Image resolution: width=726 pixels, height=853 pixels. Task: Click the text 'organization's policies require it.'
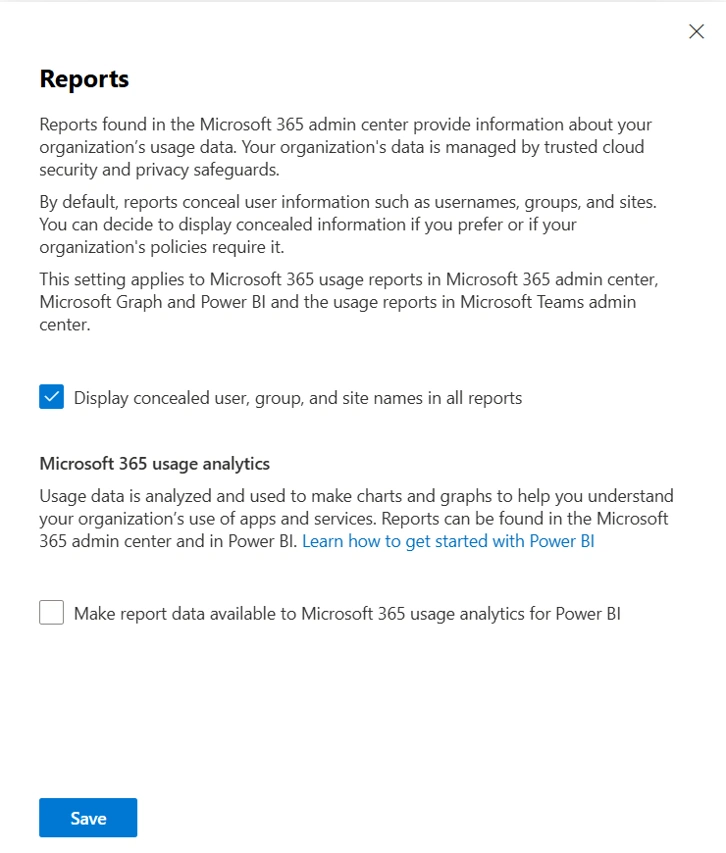click(162, 247)
